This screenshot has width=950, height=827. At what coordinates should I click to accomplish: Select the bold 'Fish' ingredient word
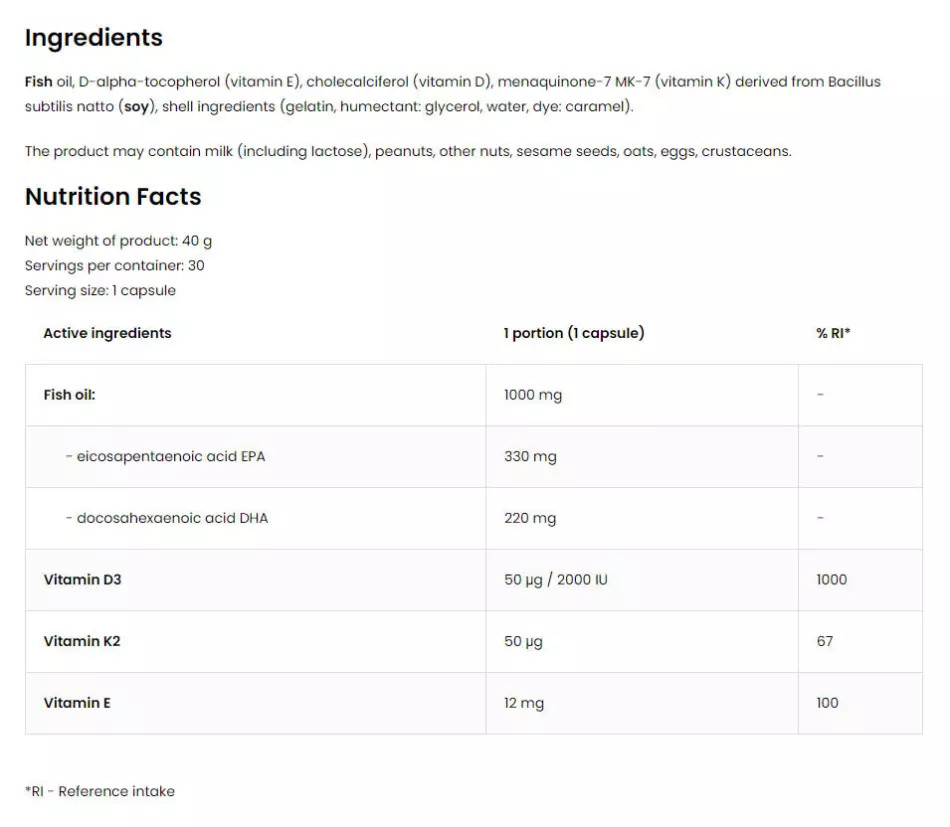pyautogui.click(x=38, y=82)
